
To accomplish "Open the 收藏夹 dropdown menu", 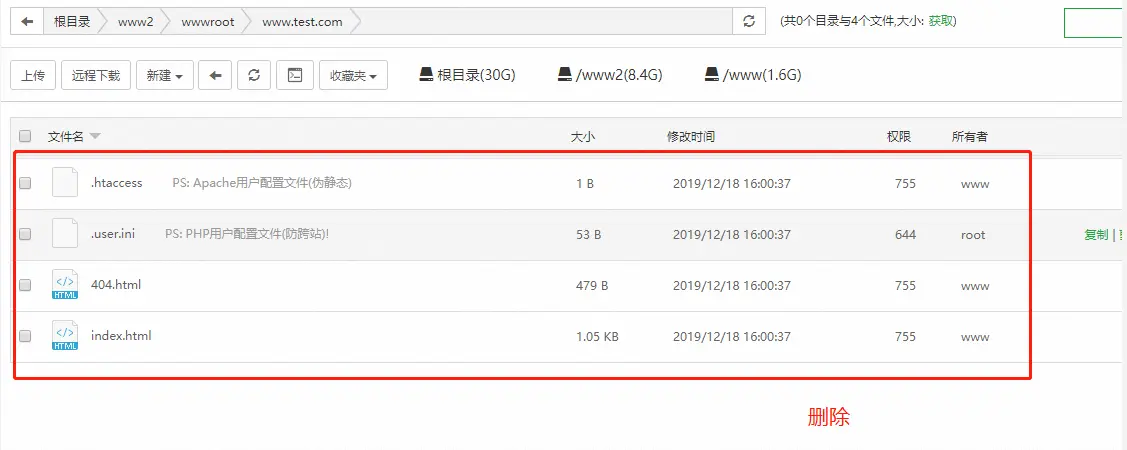I will point(353,75).
